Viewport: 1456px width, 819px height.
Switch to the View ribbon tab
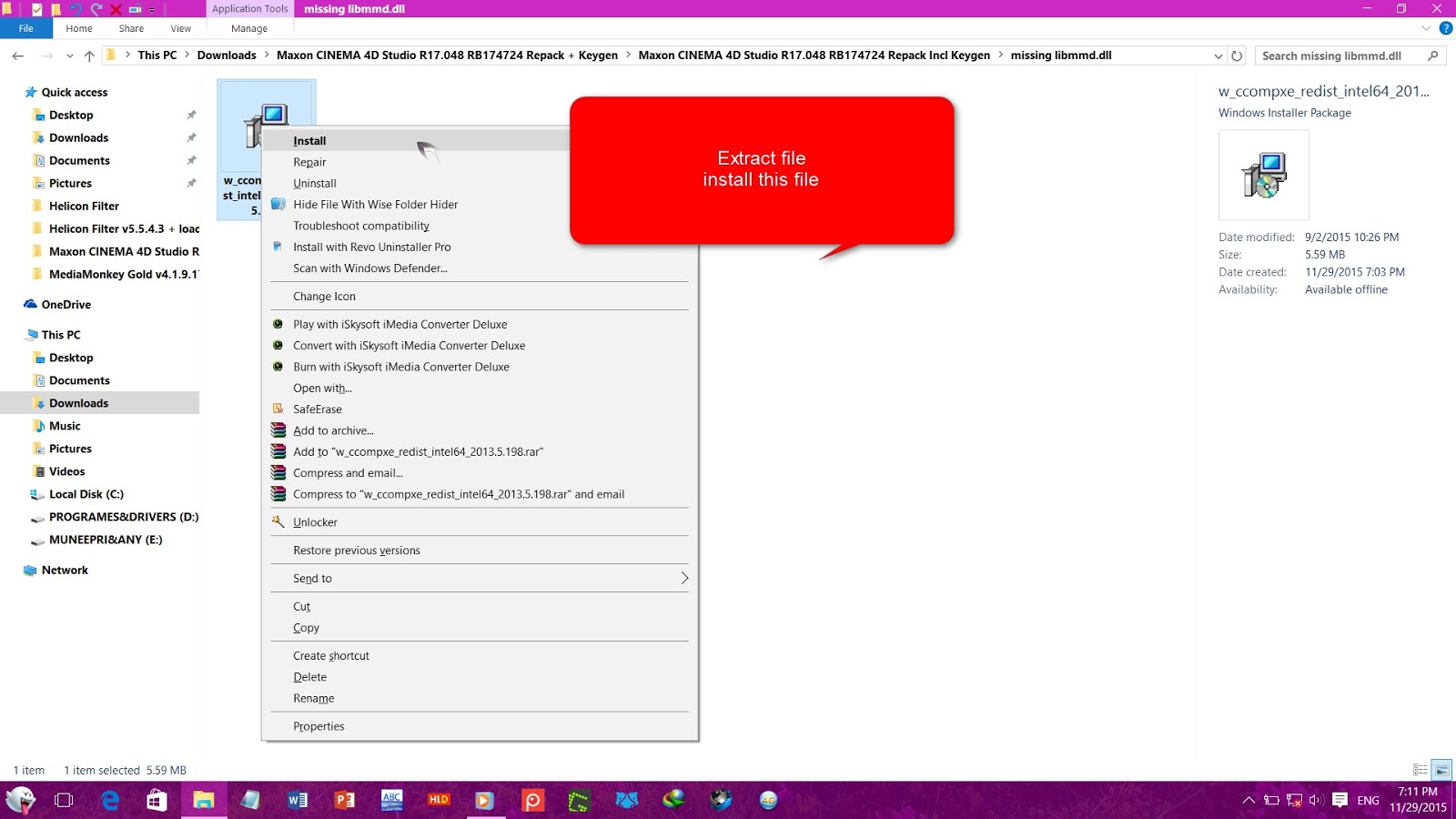[181, 28]
